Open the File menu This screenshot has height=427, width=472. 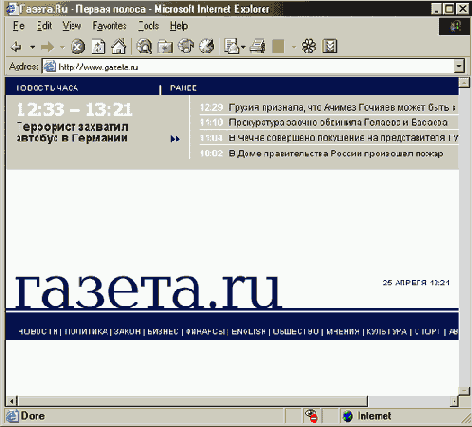pyautogui.click(x=19, y=26)
